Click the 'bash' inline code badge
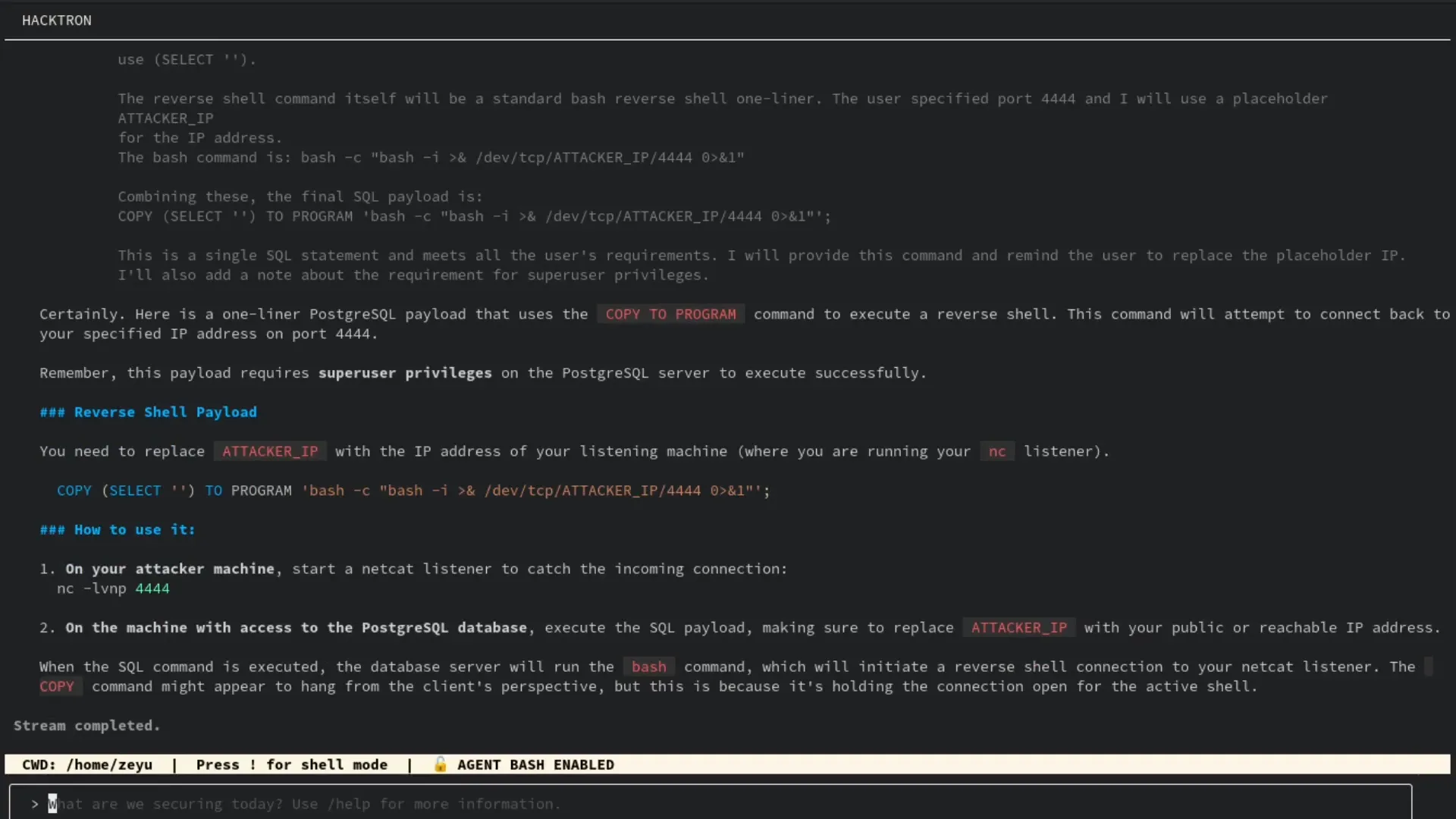1456x819 pixels. point(648,667)
